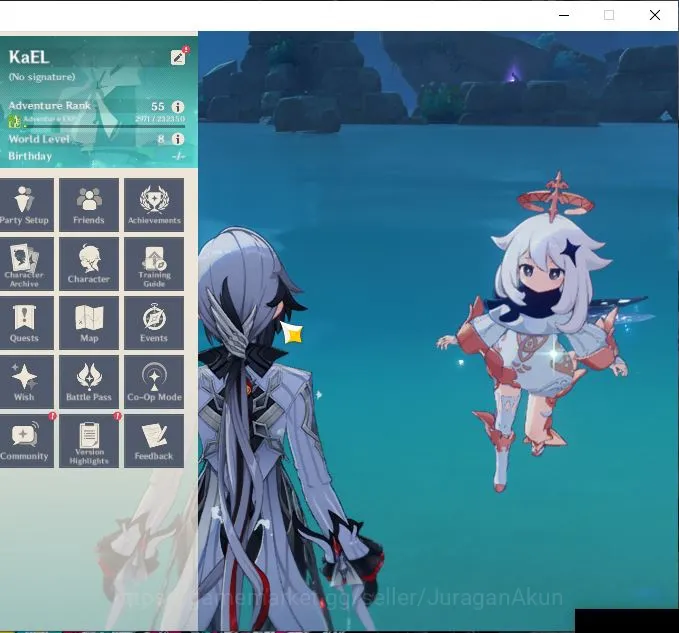Open the Community menu

point(26,441)
